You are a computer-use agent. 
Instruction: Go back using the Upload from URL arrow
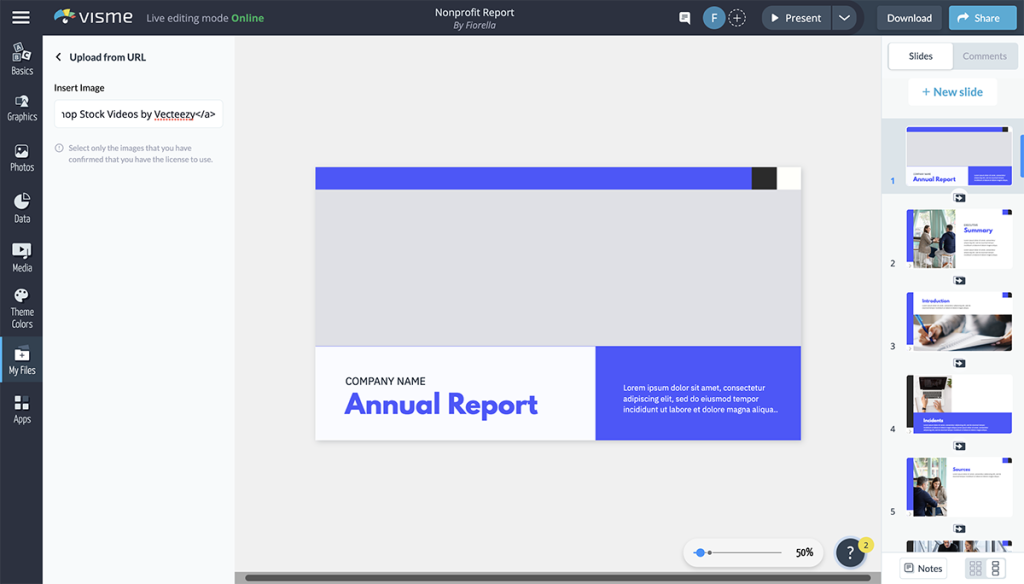pos(58,57)
